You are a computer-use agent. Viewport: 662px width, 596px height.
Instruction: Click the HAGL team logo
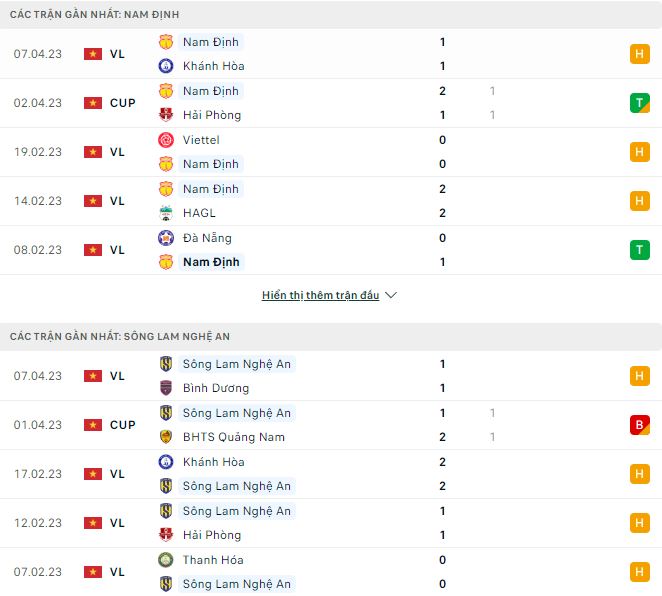point(166,213)
